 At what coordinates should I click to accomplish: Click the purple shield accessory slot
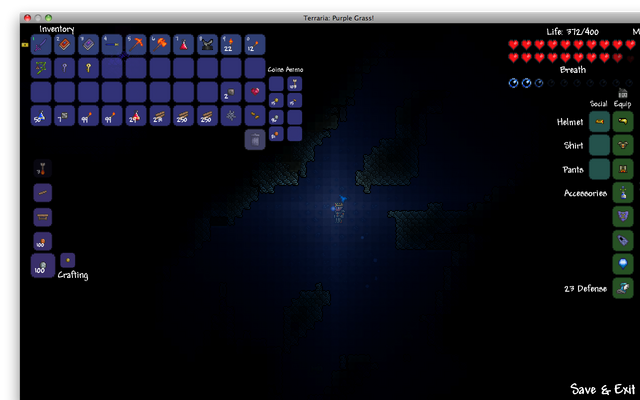(623, 216)
